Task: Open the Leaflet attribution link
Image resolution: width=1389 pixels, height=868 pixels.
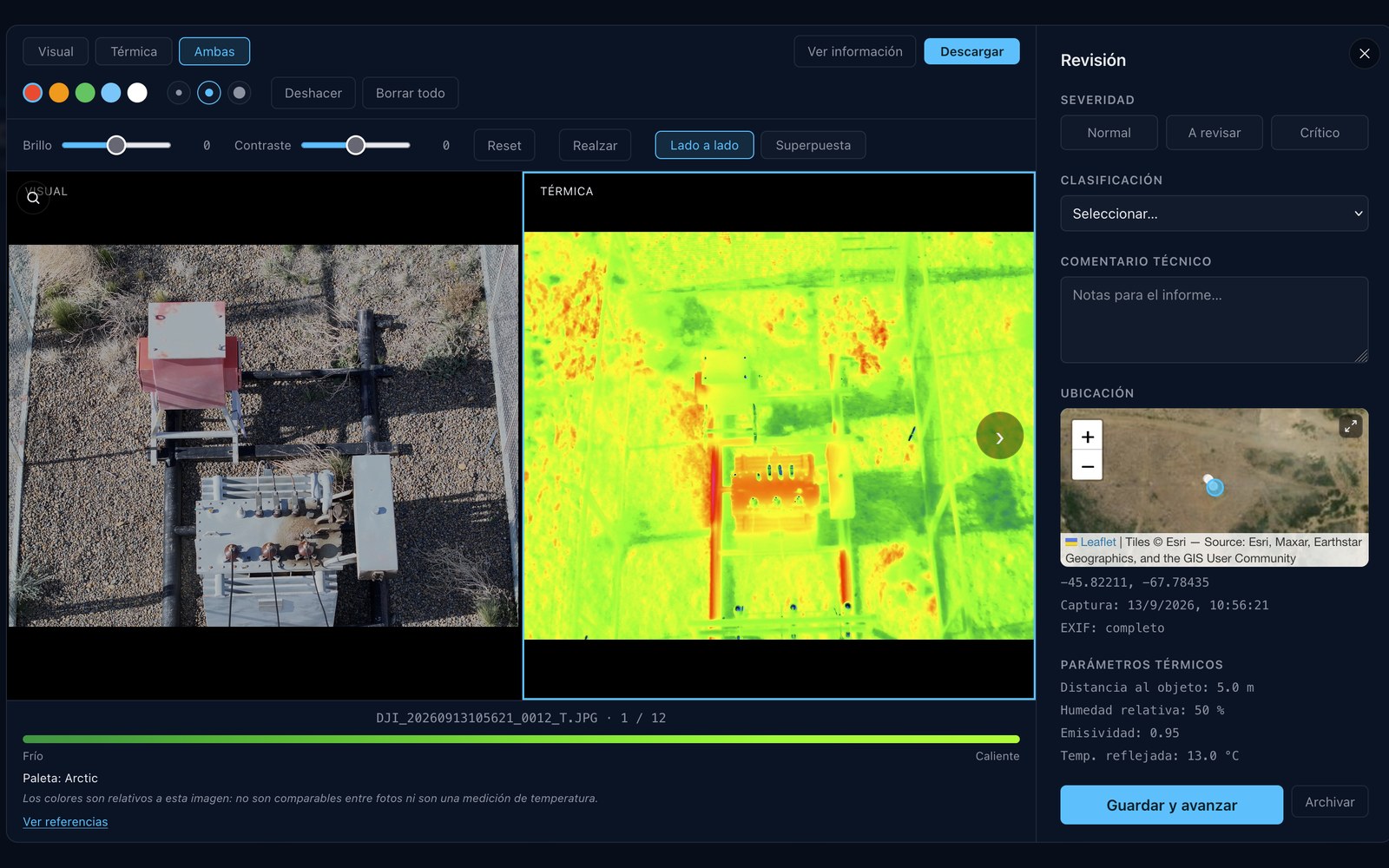Action: point(1098,542)
